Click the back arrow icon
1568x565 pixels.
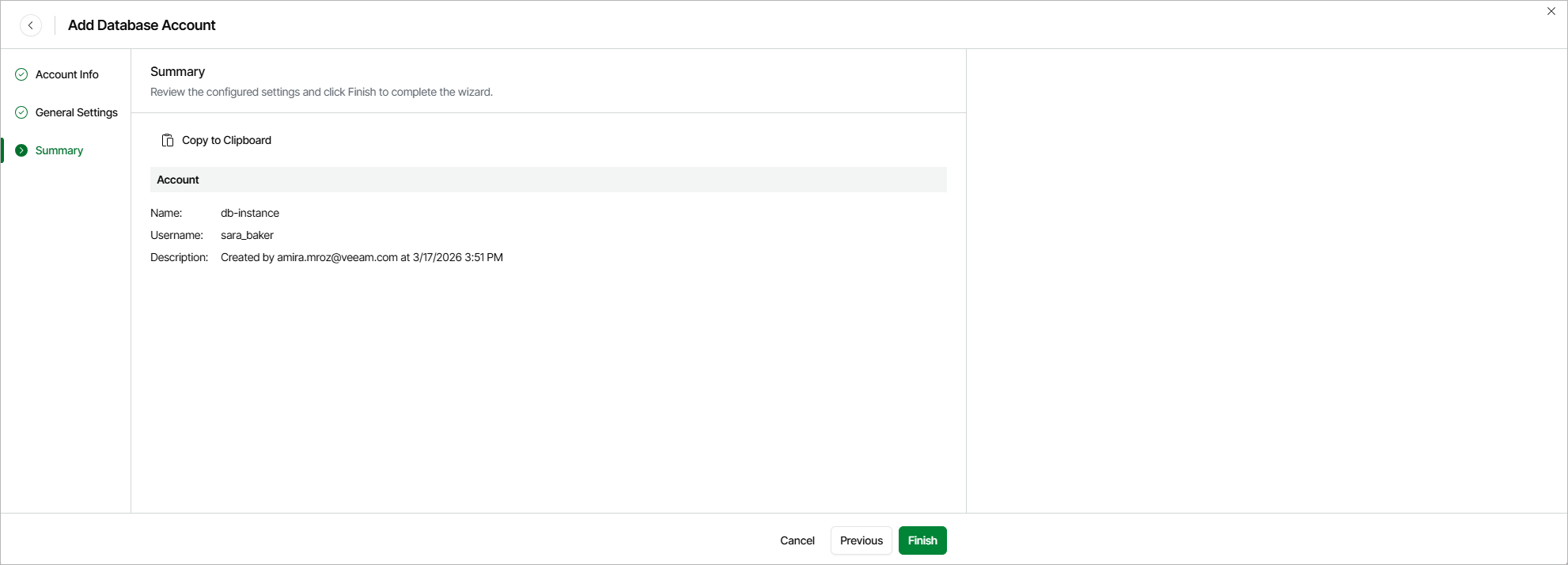31,25
